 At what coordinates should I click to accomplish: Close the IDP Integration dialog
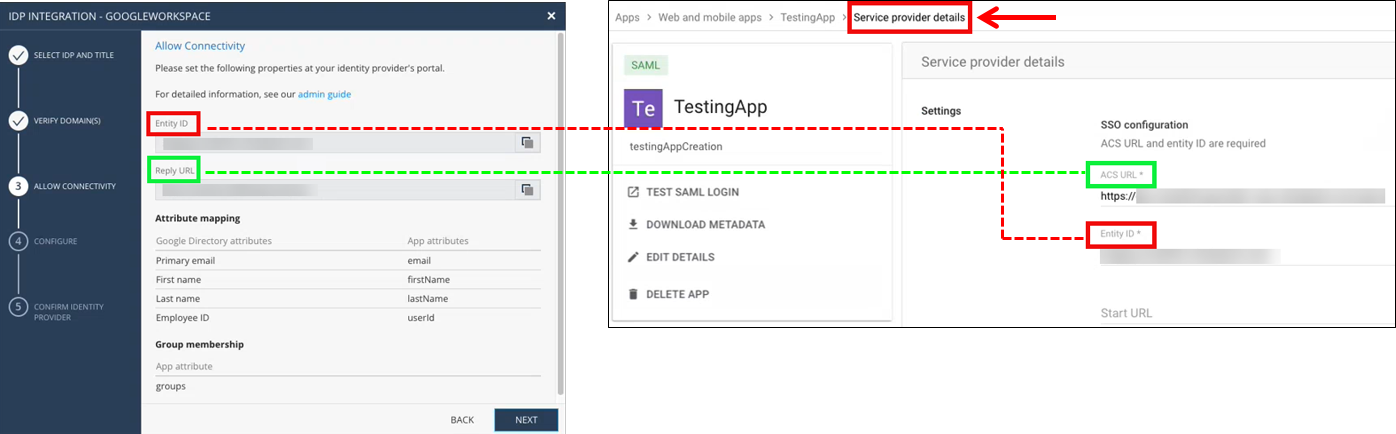point(551,16)
